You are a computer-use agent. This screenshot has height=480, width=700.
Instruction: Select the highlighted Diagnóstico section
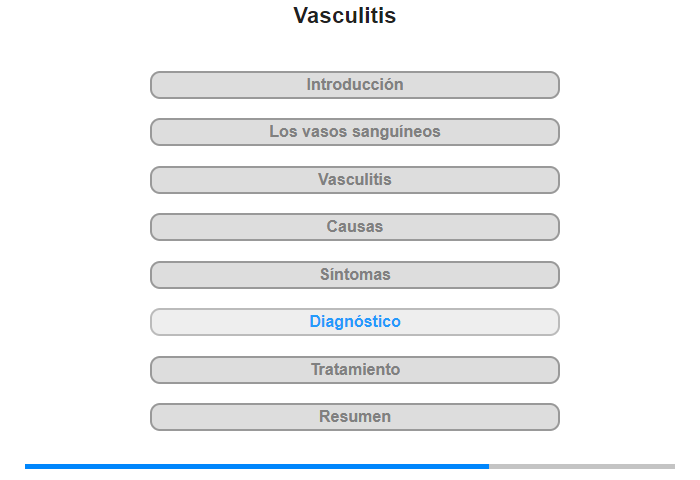point(354,322)
